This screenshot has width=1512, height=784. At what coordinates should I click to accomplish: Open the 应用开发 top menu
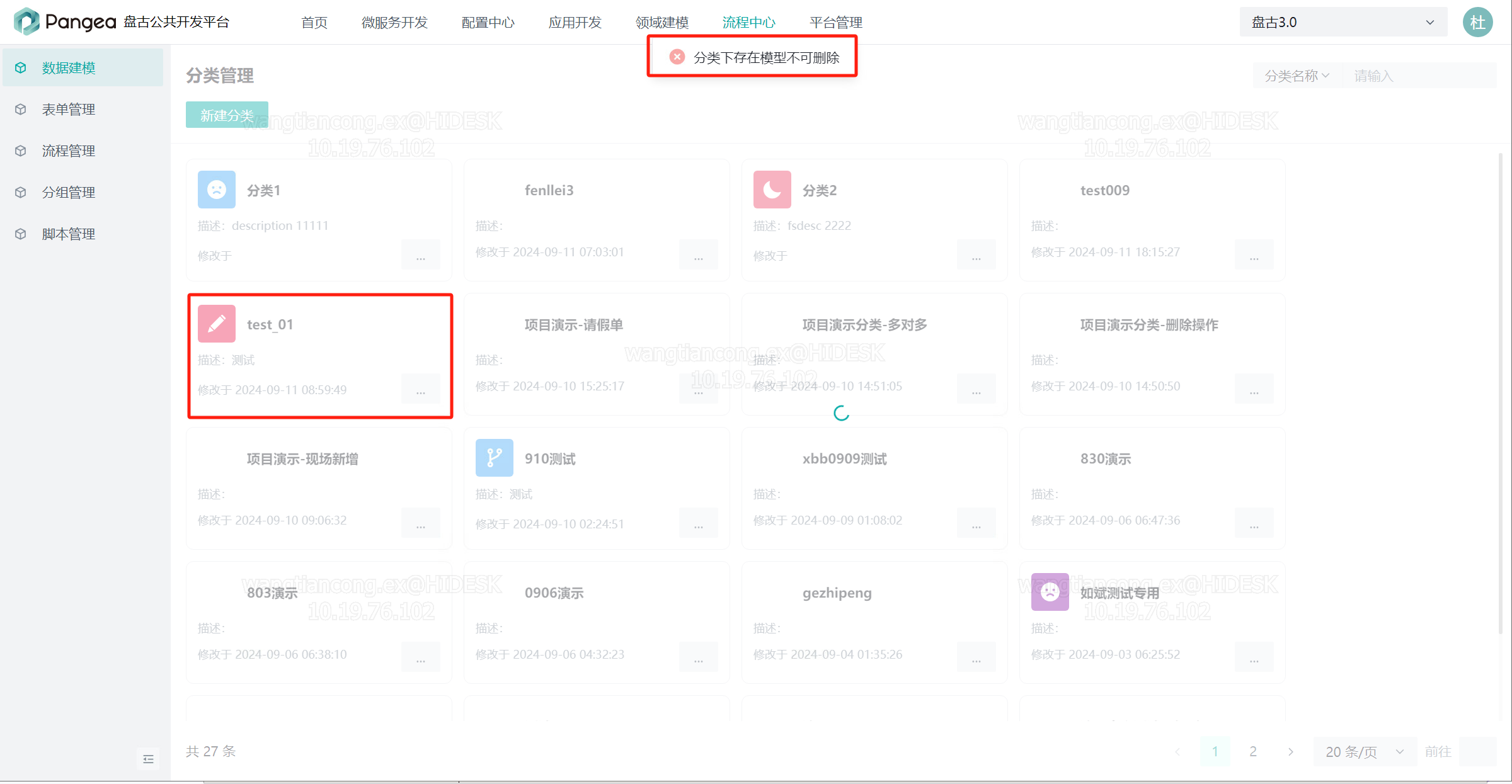[575, 22]
